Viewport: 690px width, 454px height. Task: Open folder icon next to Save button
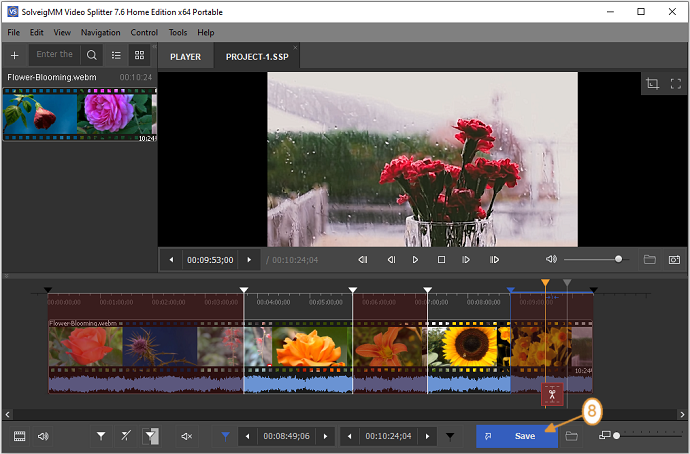(571, 436)
